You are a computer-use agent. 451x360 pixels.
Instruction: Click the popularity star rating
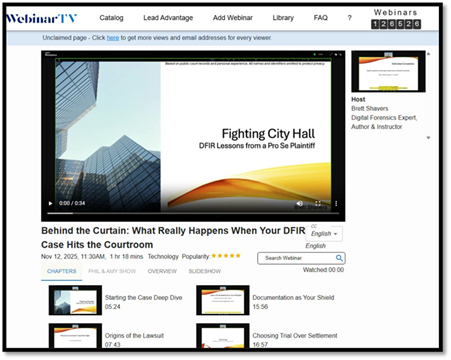click(226, 256)
